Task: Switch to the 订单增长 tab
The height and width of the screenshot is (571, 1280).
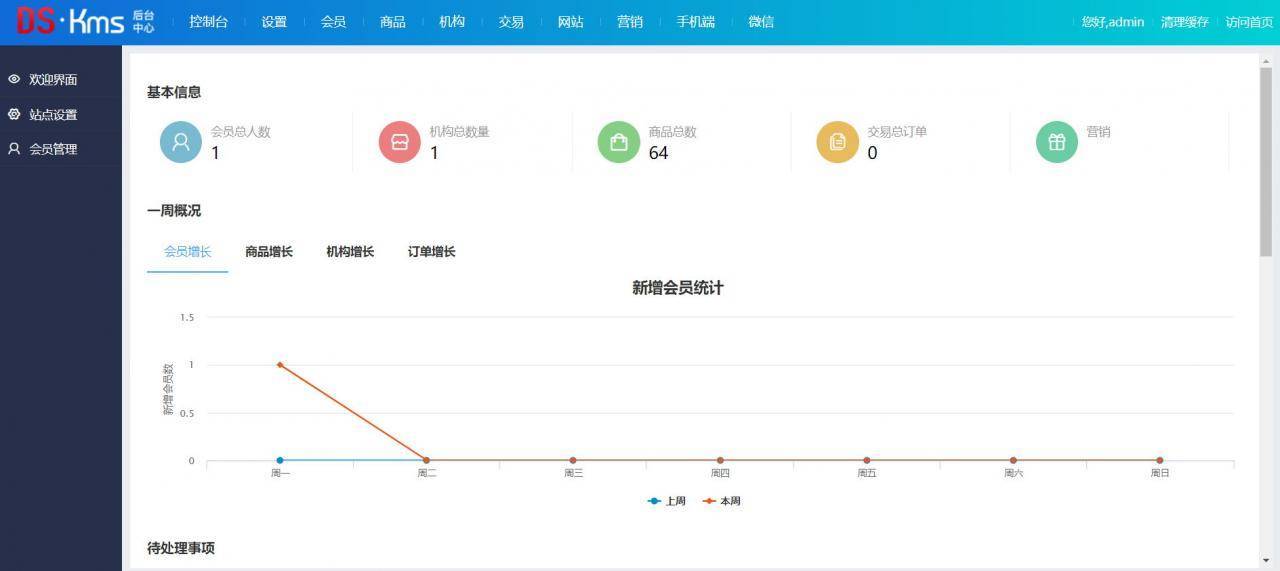Action: (431, 252)
